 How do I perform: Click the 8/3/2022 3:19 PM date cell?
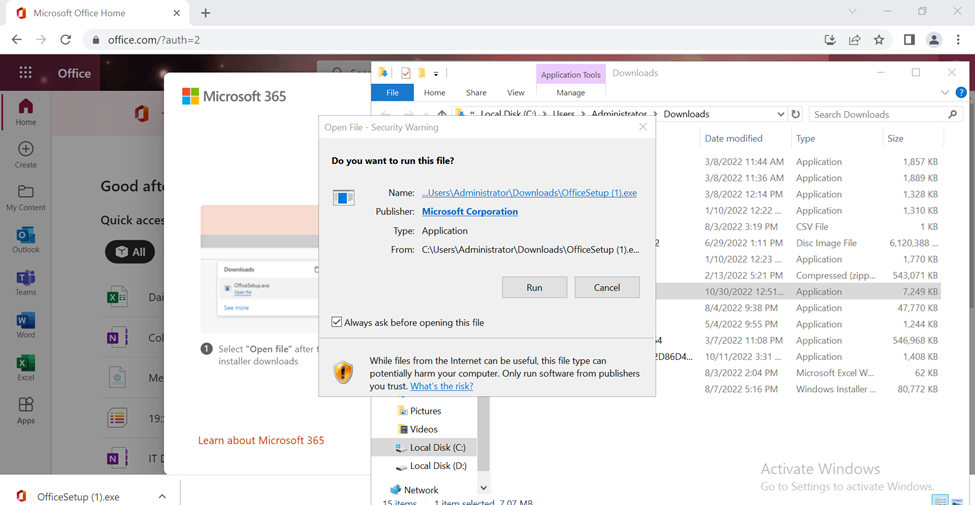point(741,227)
